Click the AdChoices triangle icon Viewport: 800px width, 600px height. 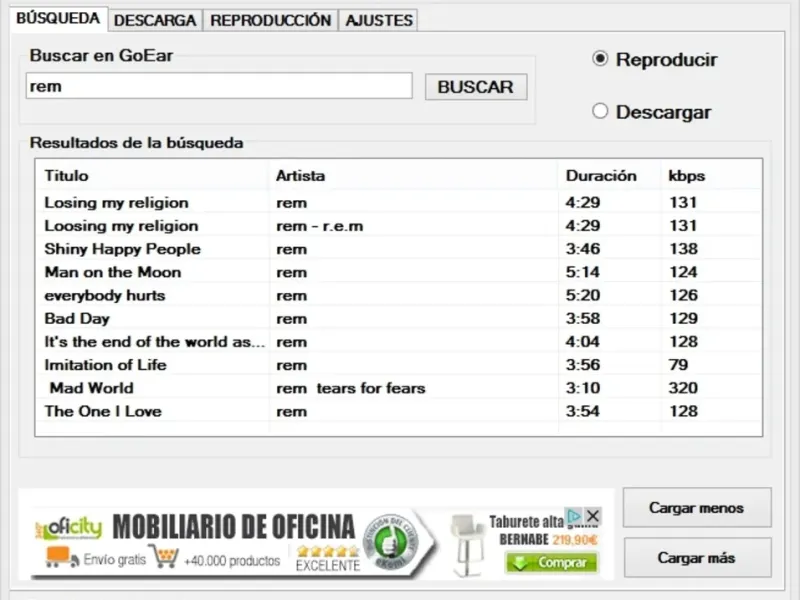pos(574,515)
